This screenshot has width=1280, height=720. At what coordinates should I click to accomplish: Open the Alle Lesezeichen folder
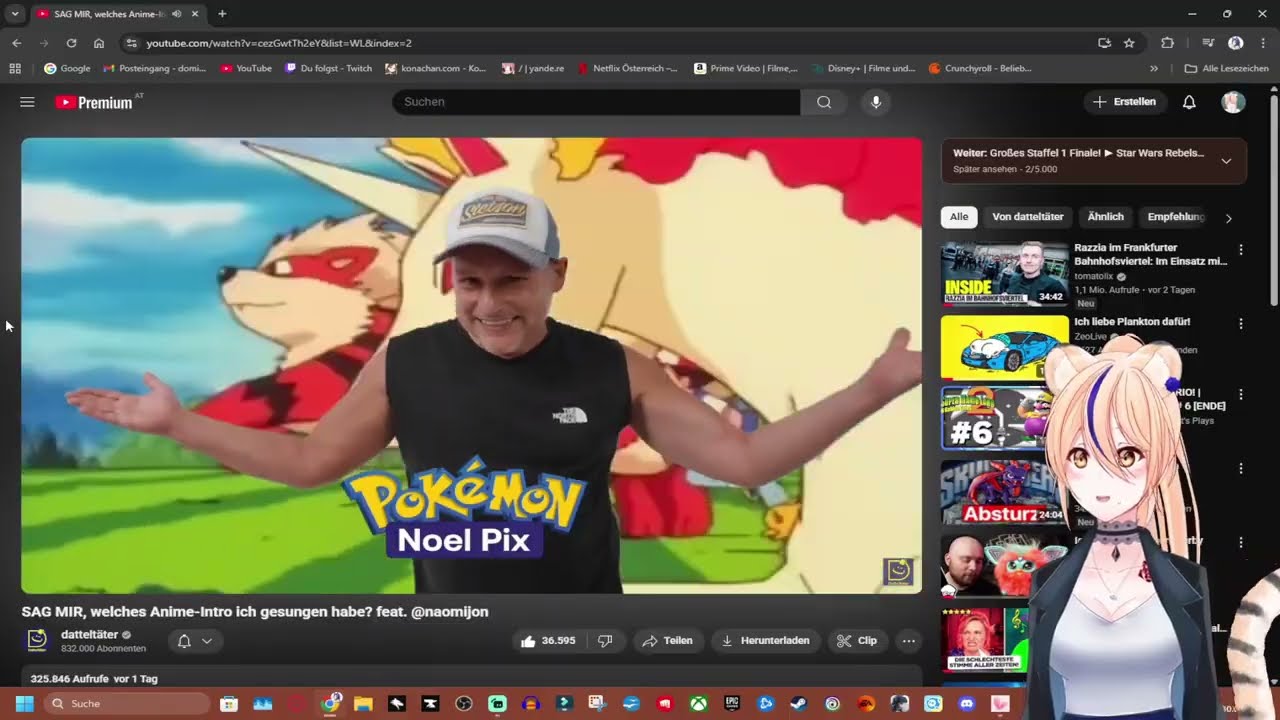(x=1226, y=69)
